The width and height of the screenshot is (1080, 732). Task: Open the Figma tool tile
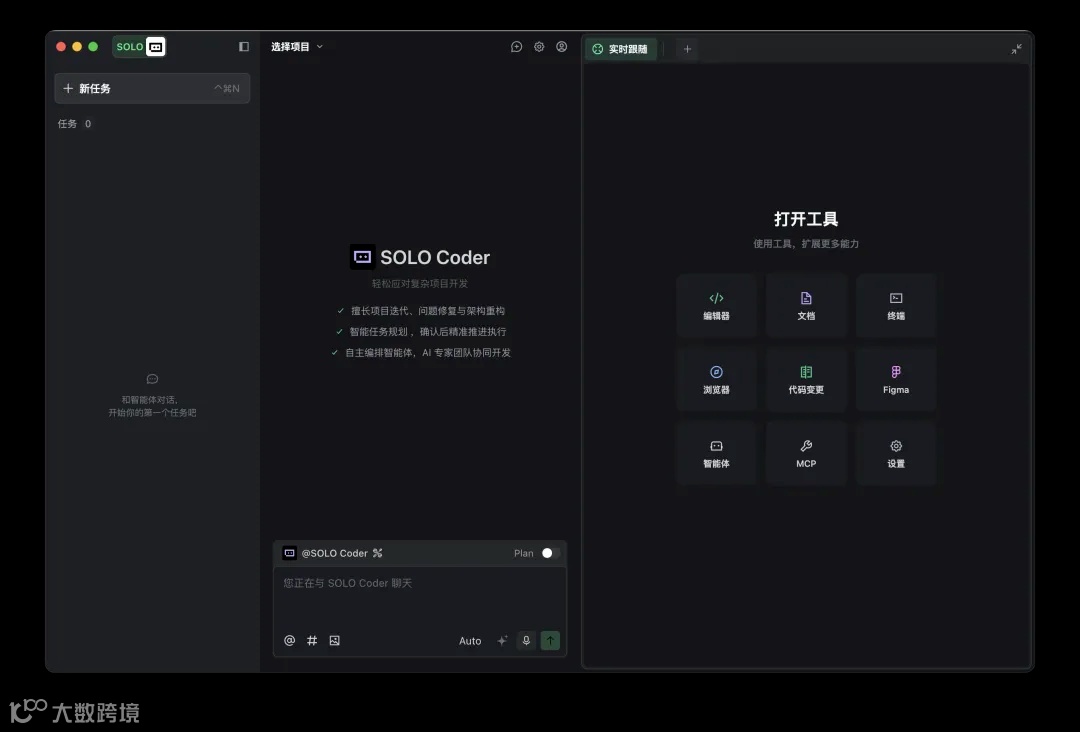(896, 379)
